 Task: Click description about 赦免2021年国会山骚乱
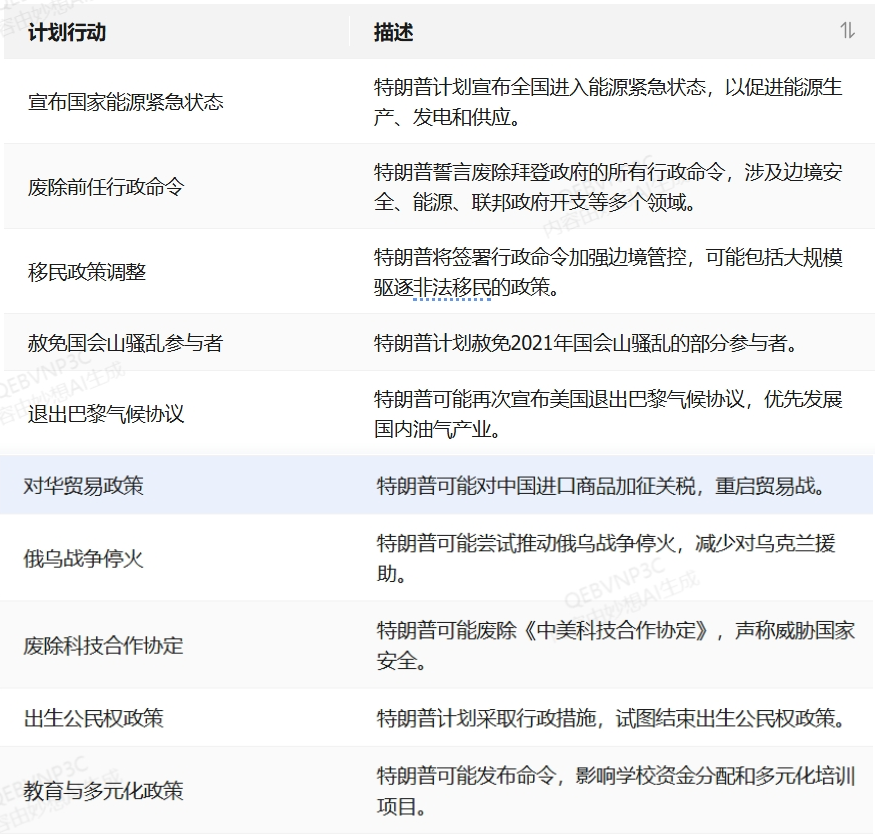[x=585, y=343]
